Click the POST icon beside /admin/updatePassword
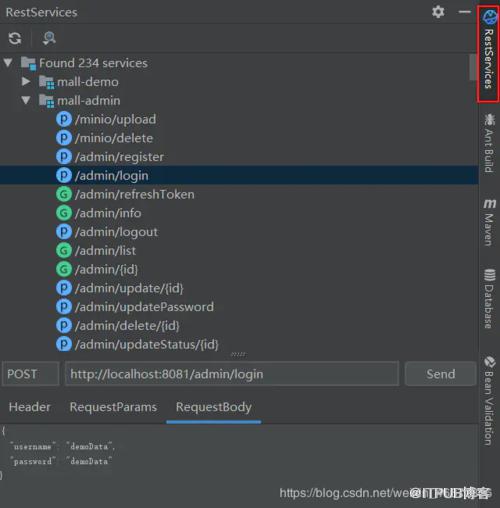Screen dimensions: 500x508 (64, 307)
